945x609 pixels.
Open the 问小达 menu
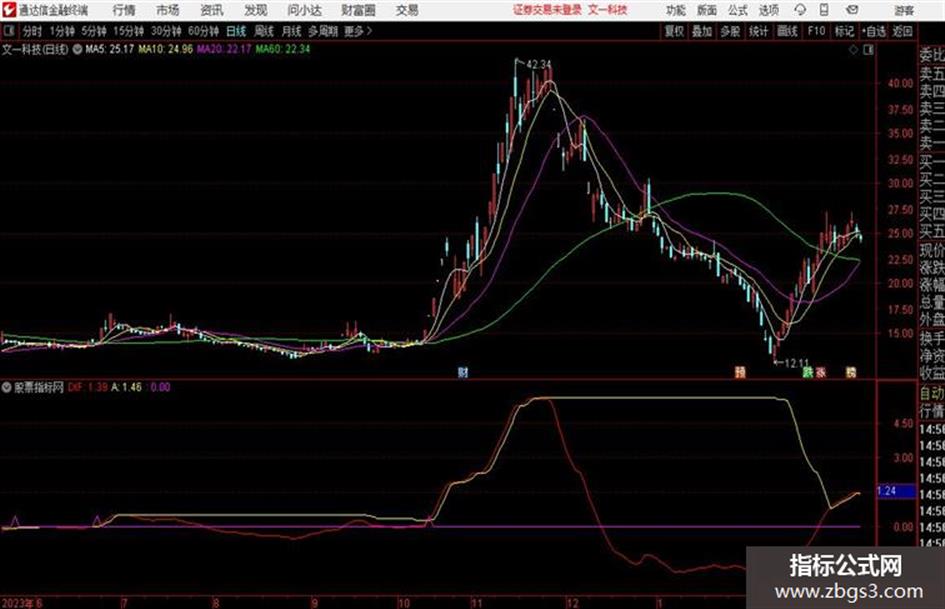tap(304, 10)
